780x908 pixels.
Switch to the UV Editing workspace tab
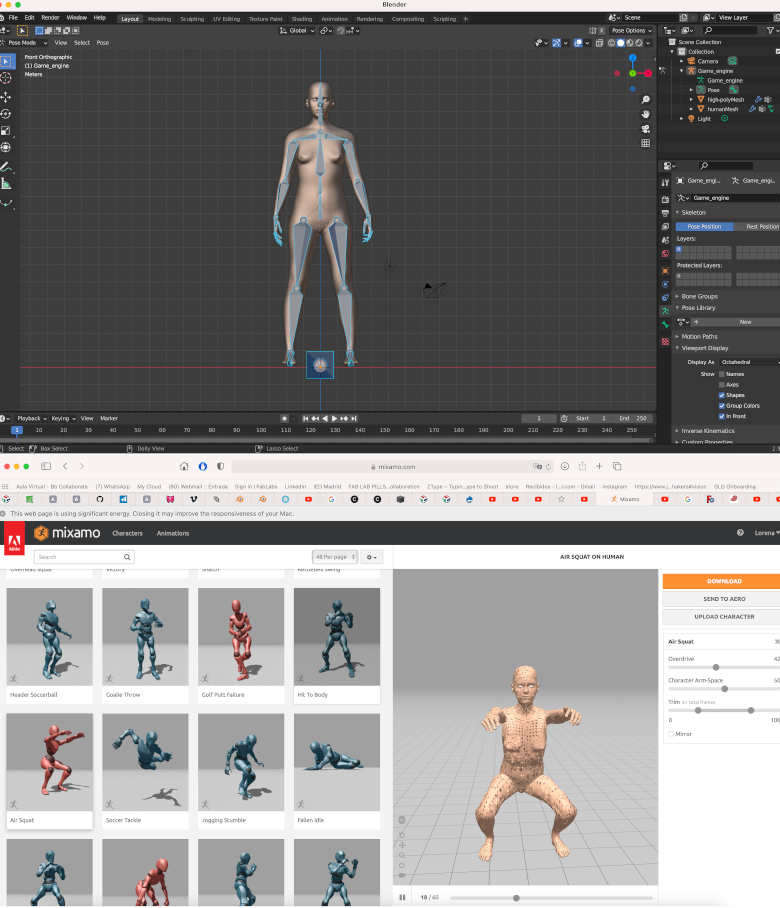tap(226, 19)
